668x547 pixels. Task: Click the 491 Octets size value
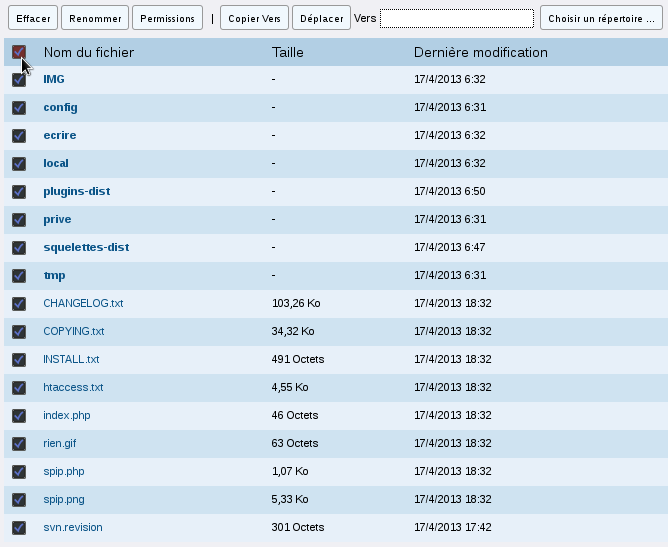[x=298, y=360]
